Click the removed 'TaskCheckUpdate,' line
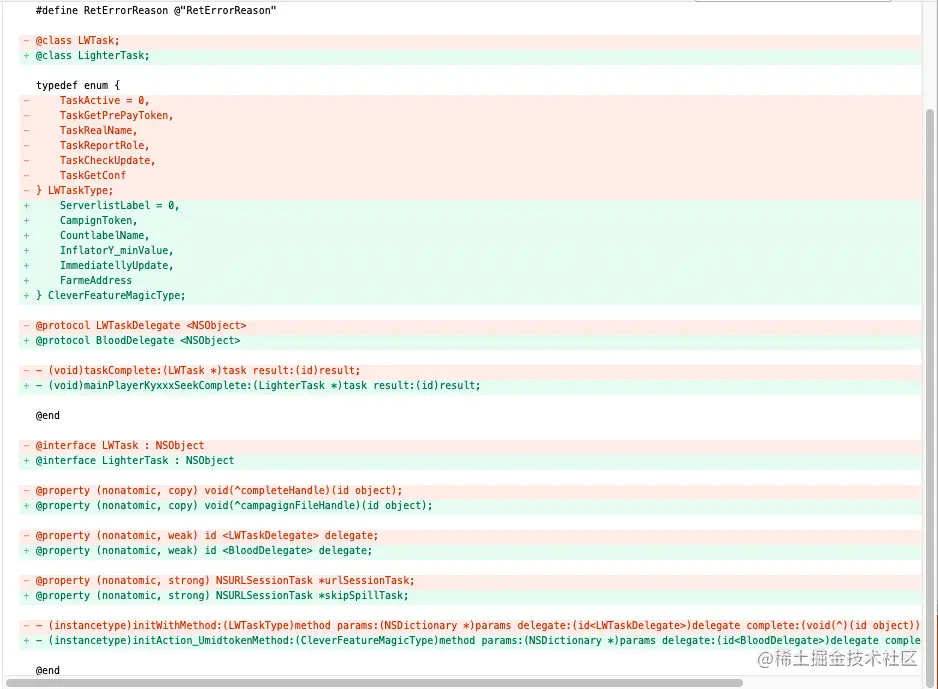 pyautogui.click(x=470, y=160)
